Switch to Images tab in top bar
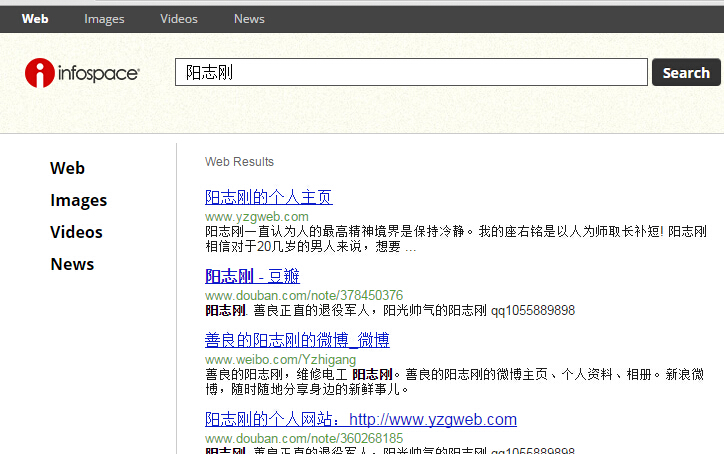The width and height of the screenshot is (724, 454). [x=104, y=19]
